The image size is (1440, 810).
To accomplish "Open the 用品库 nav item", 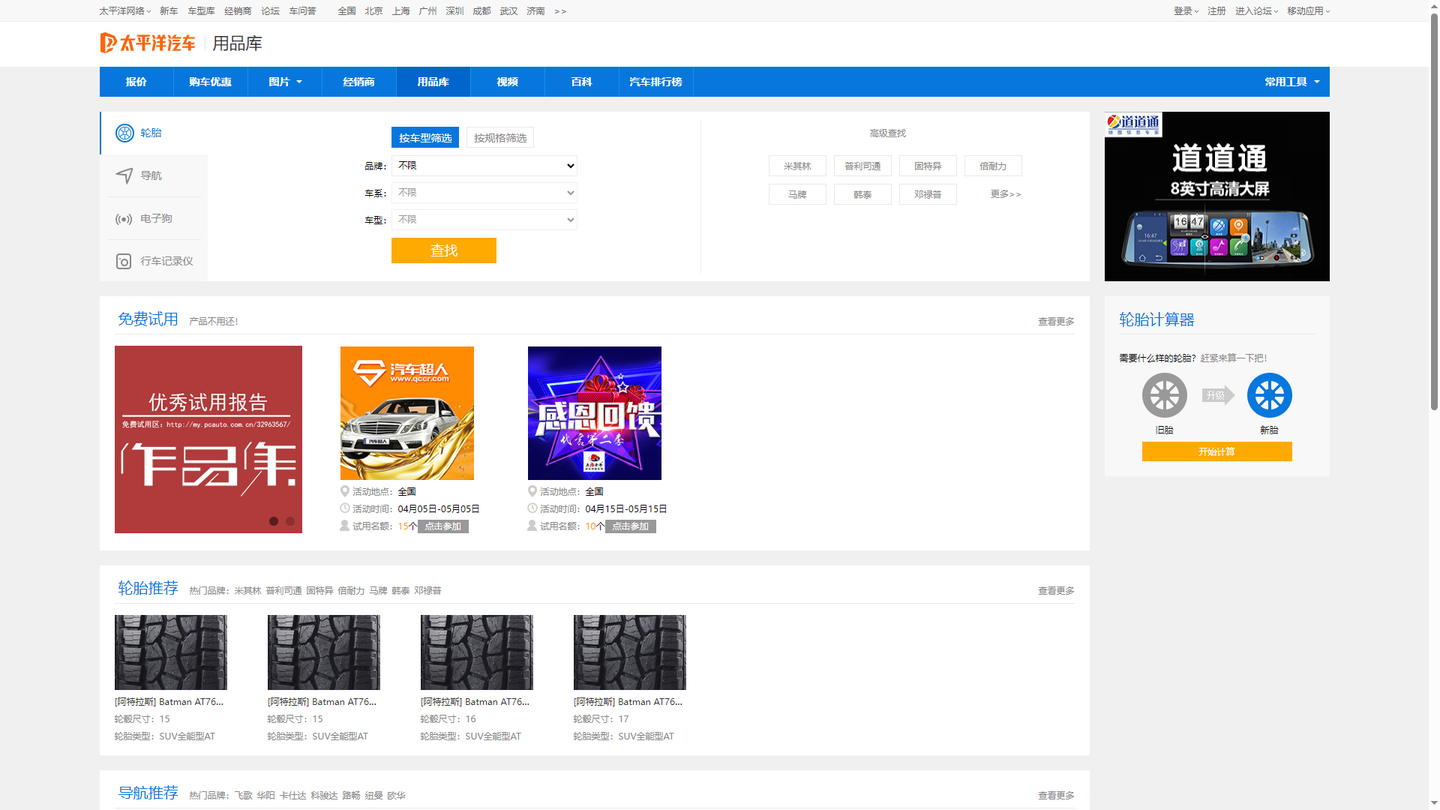I will (x=433, y=82).
